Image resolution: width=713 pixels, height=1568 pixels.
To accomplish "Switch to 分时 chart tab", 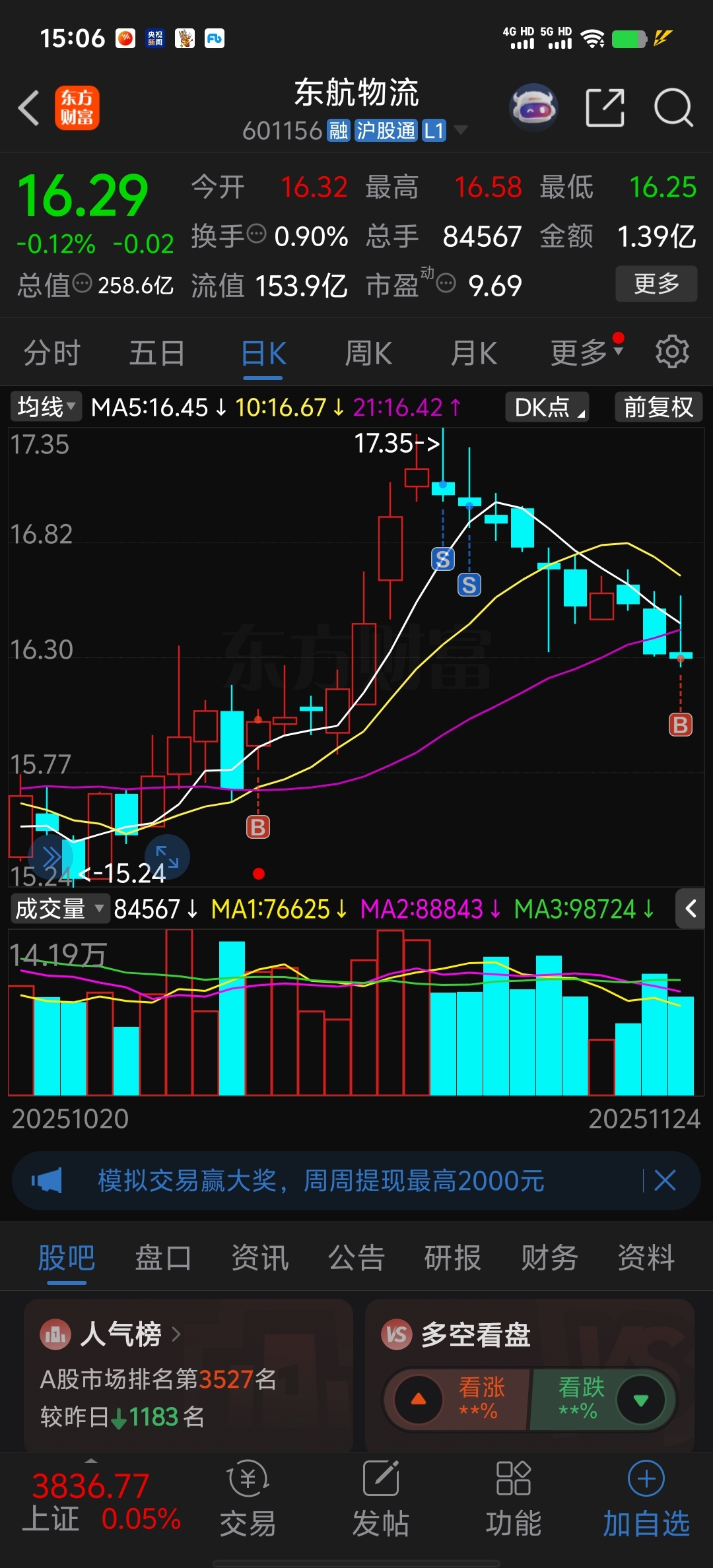I will [x=52, y=353].
